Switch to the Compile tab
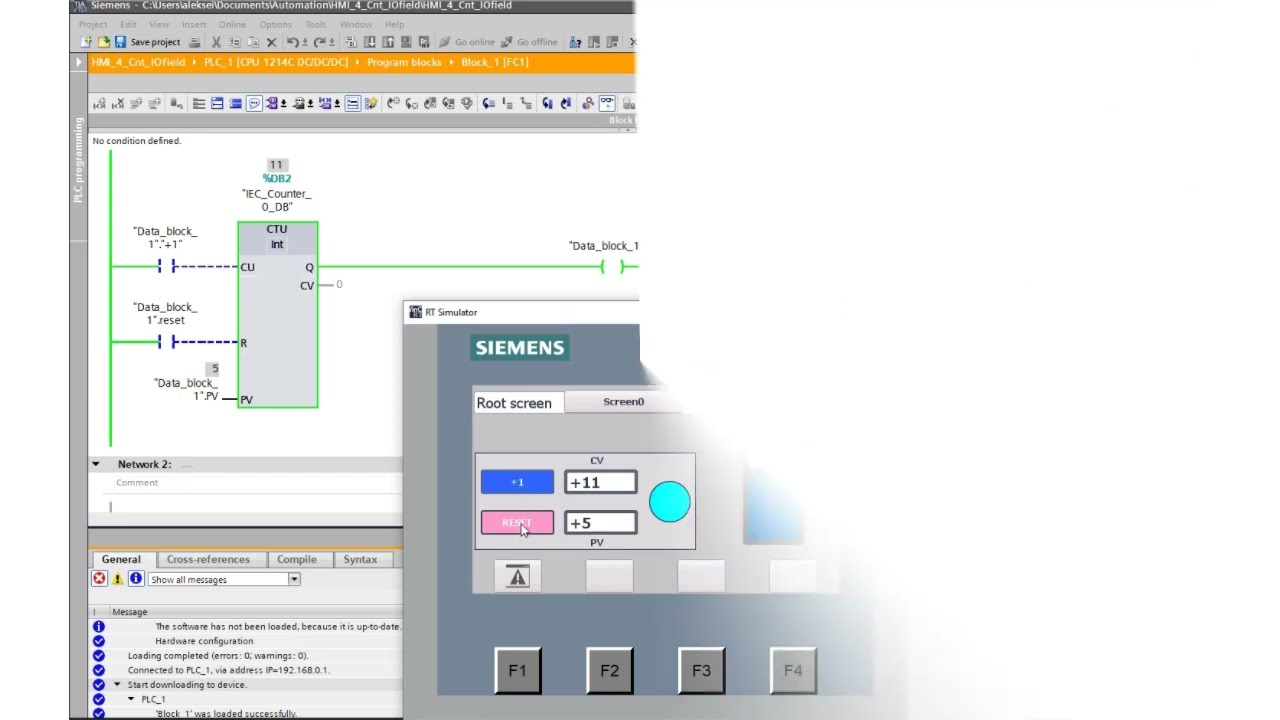The width and height of the screenshot is (1280, 720). pos(297,559)
